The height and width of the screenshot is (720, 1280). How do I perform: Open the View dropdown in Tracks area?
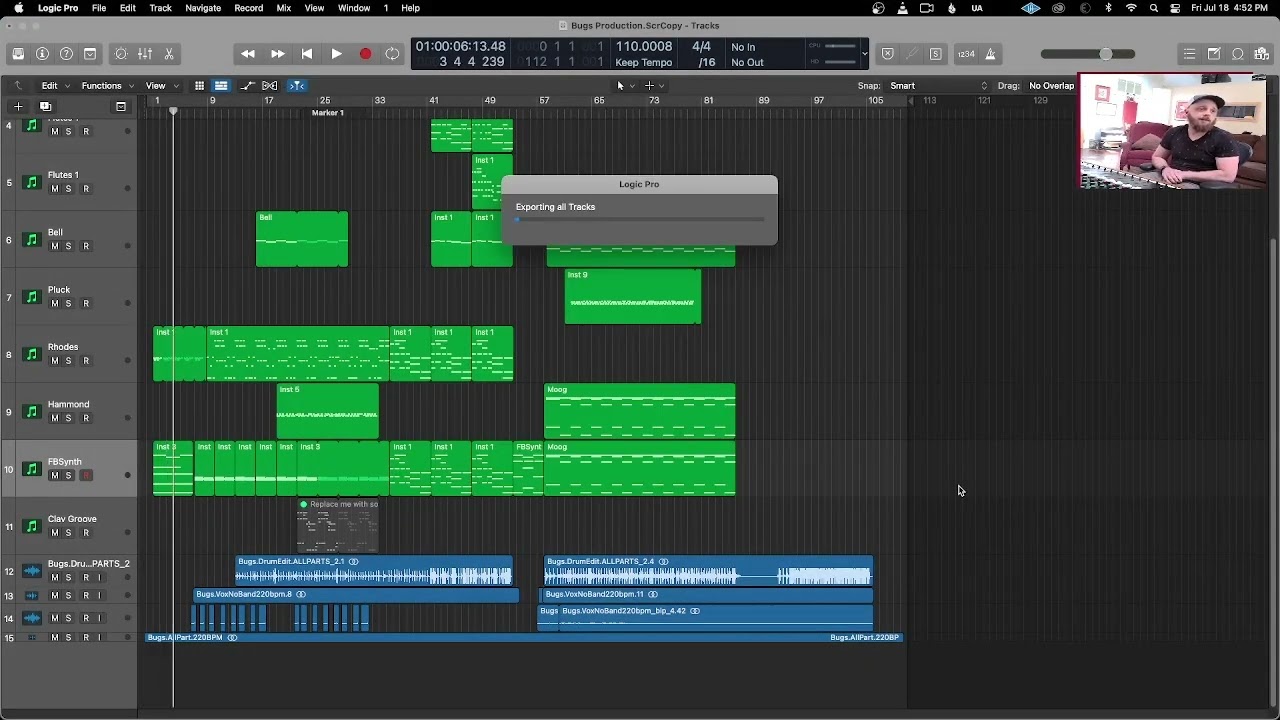pyautogui.click(x=160, y=86)
